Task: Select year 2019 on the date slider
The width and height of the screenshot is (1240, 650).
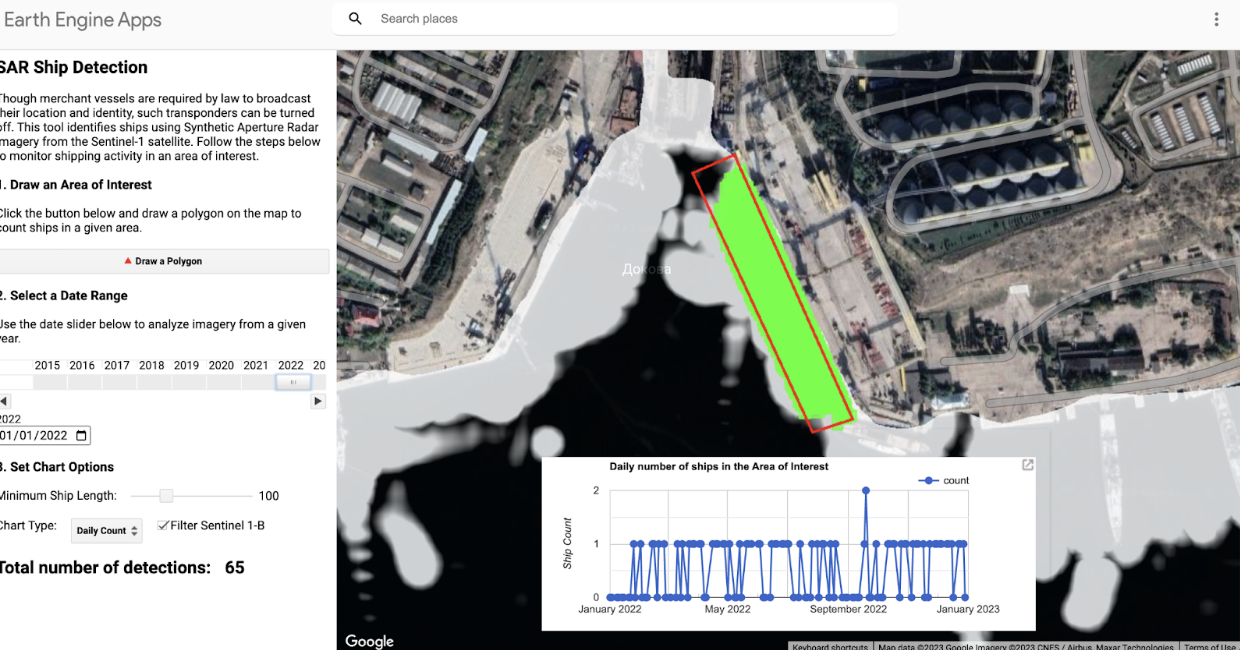Action: (x=186, y=366)
